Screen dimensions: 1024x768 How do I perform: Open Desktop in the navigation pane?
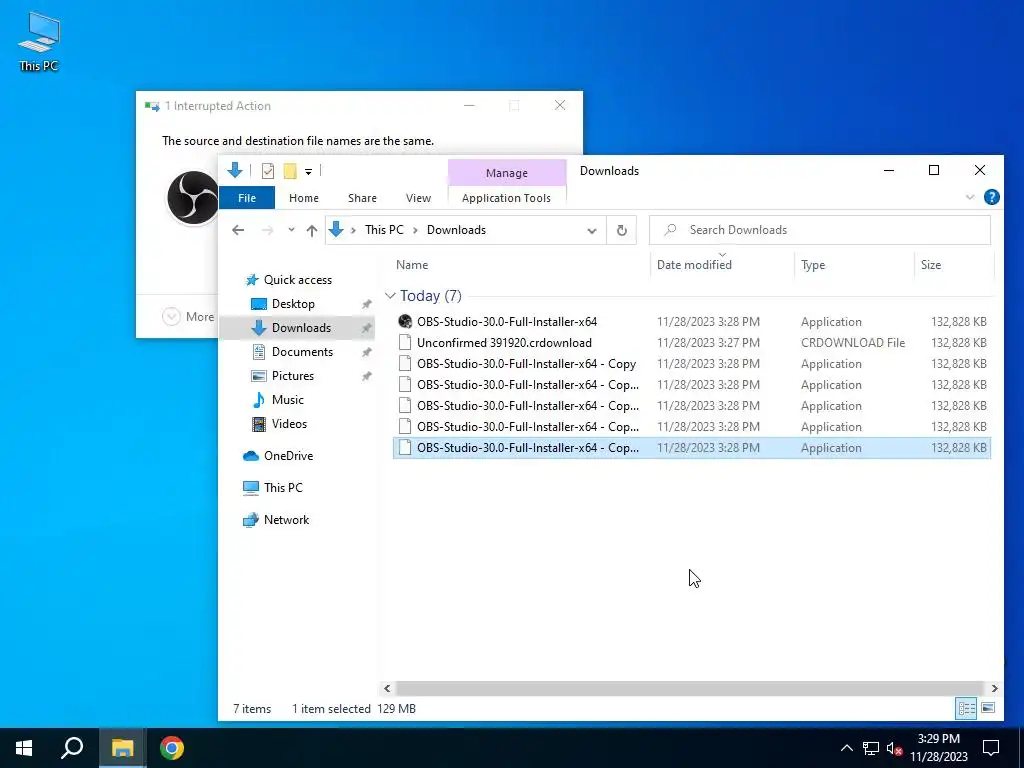pyautogui.click(x=293, y=304)
